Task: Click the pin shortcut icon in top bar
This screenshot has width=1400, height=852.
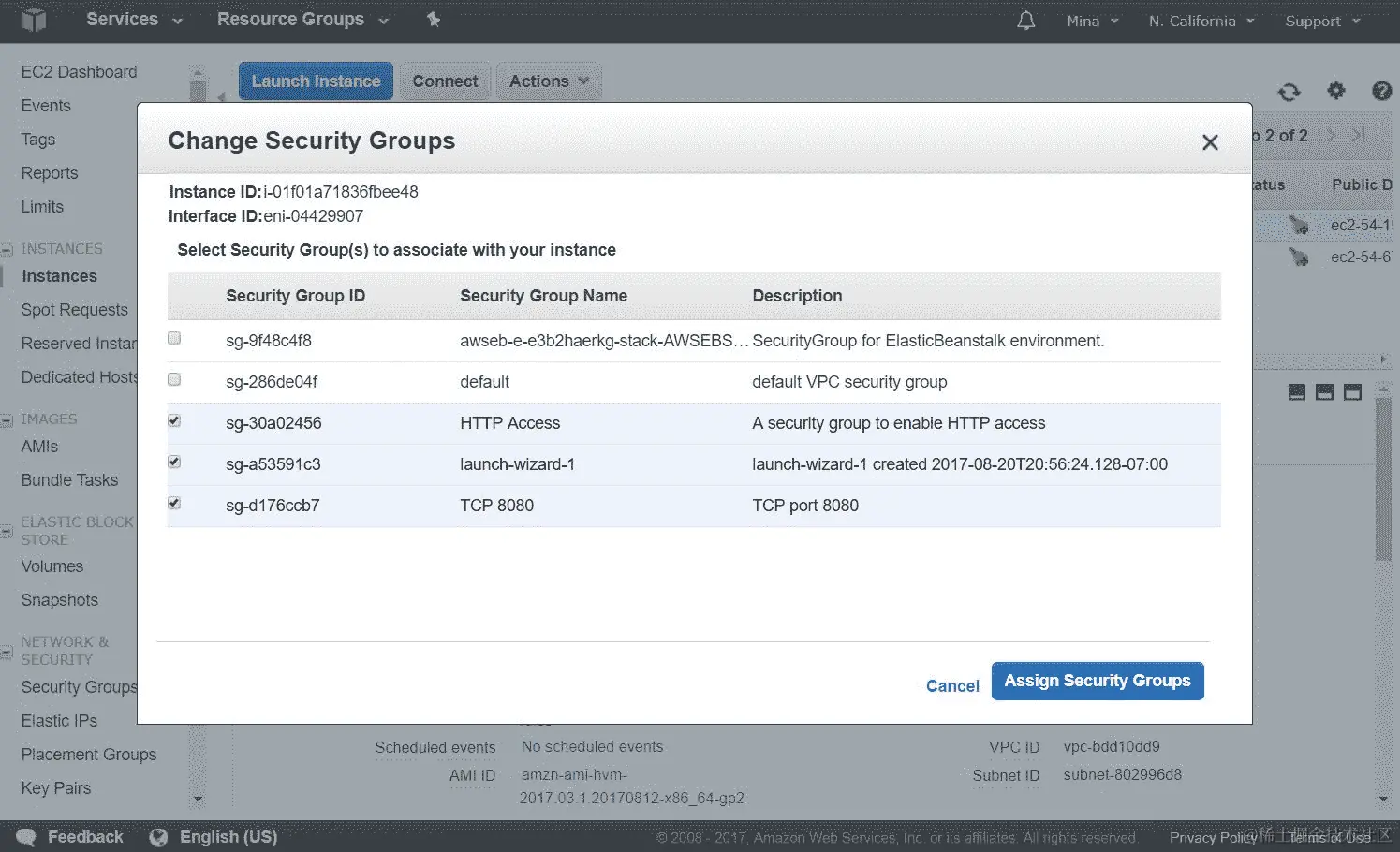Action: click(x=433, y=20)
